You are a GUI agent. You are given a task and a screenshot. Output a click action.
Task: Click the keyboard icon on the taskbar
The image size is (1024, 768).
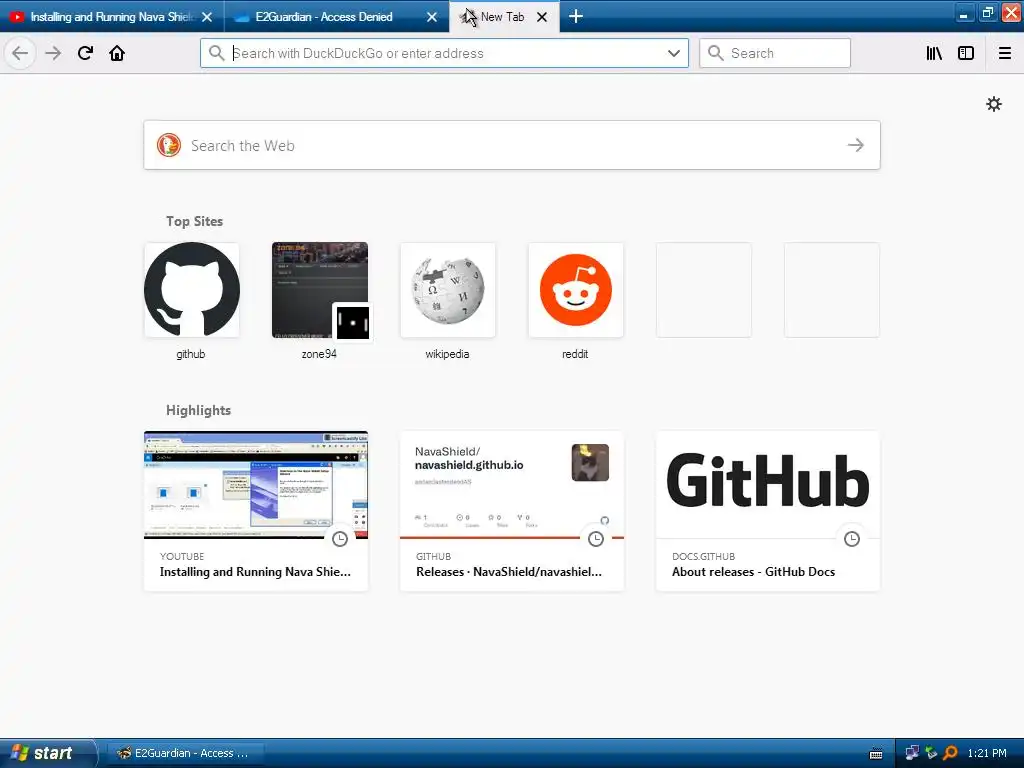tap(876, 754)
